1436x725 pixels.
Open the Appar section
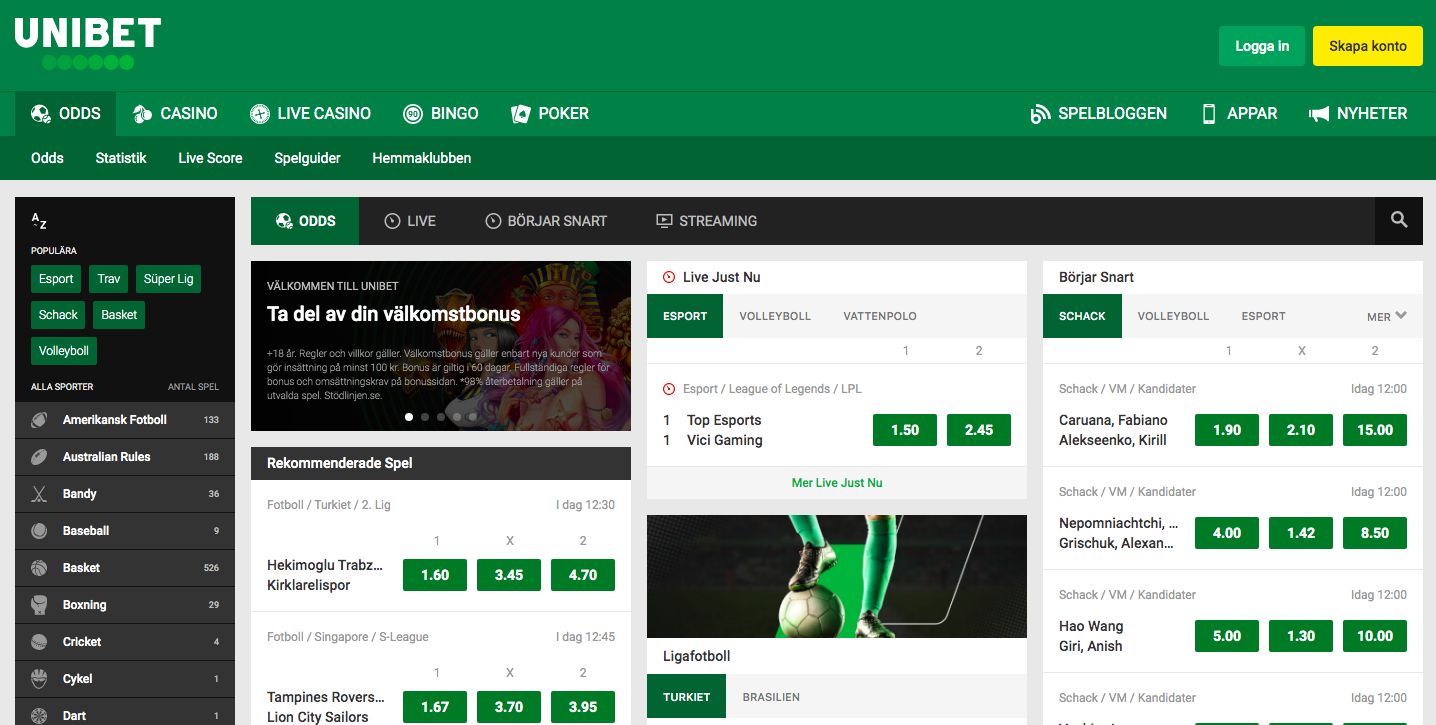tap(1239, 113)
